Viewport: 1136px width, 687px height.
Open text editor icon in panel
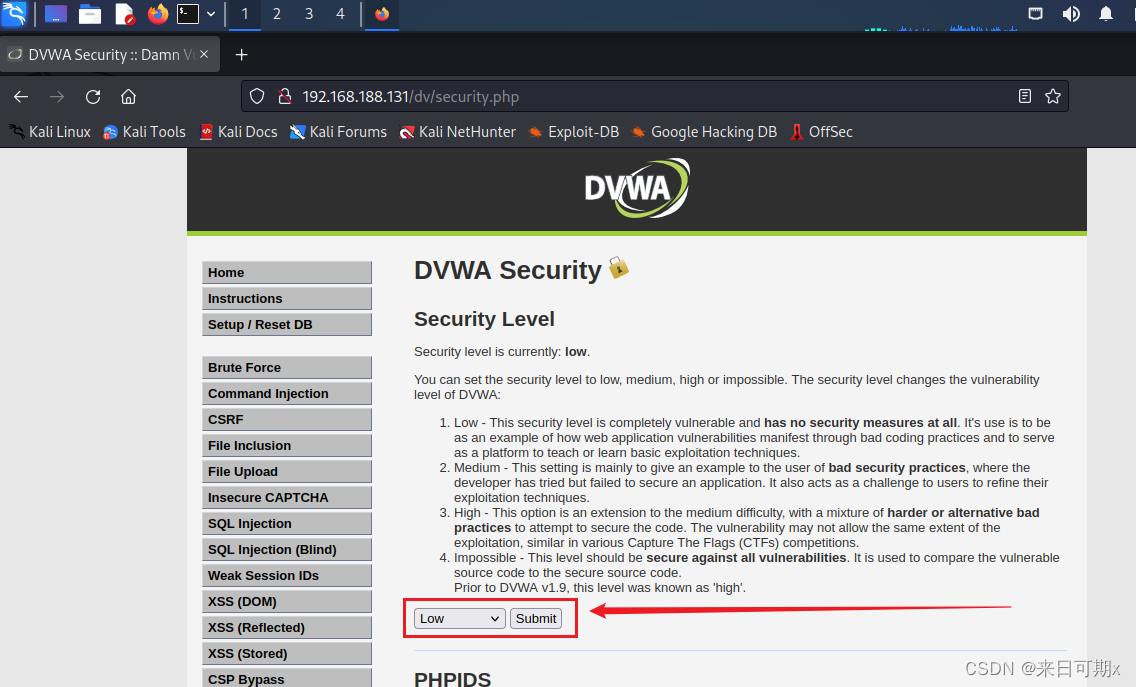pos(125,14)
